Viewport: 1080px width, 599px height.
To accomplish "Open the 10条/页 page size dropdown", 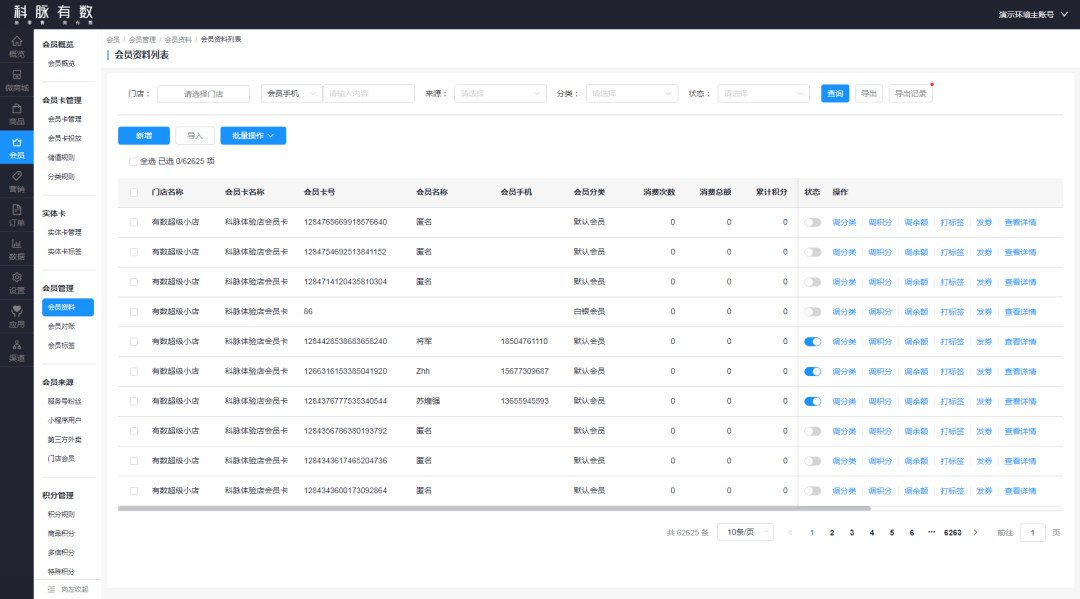I will pyautogui.click(x=745, y=532).
